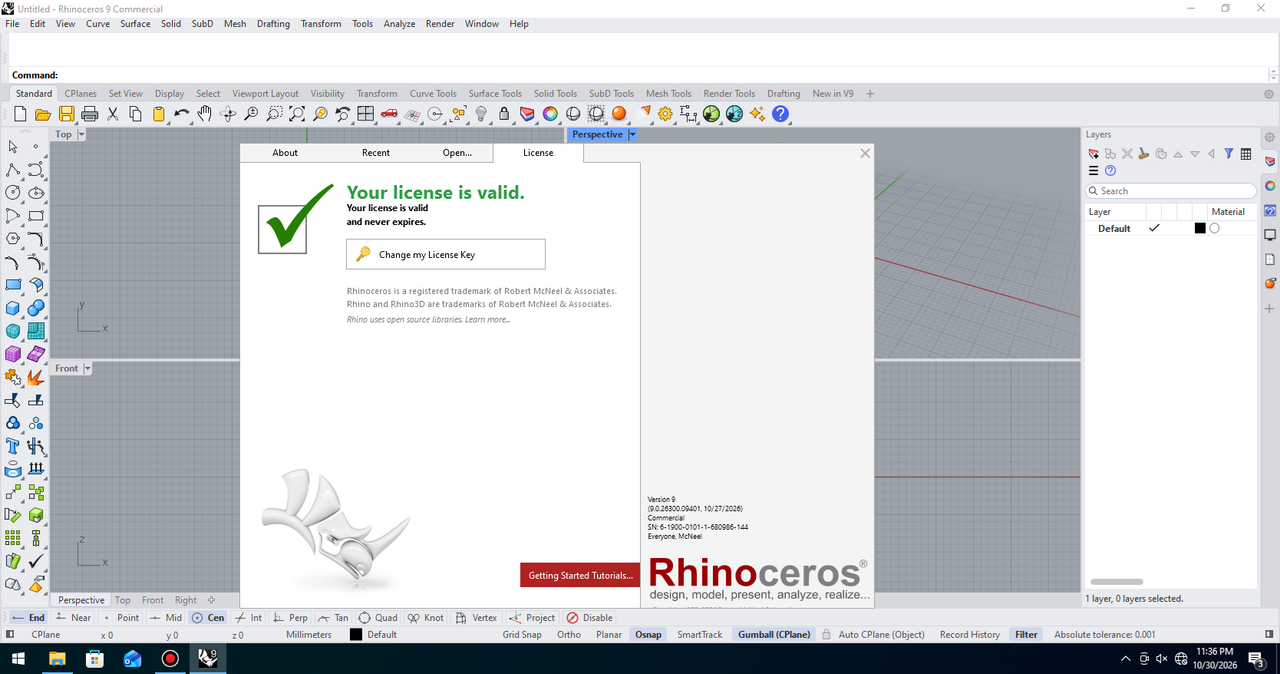Save the model with the floppy disk icon
This screenshot has width=1280, height=674.
pos(66,114)
